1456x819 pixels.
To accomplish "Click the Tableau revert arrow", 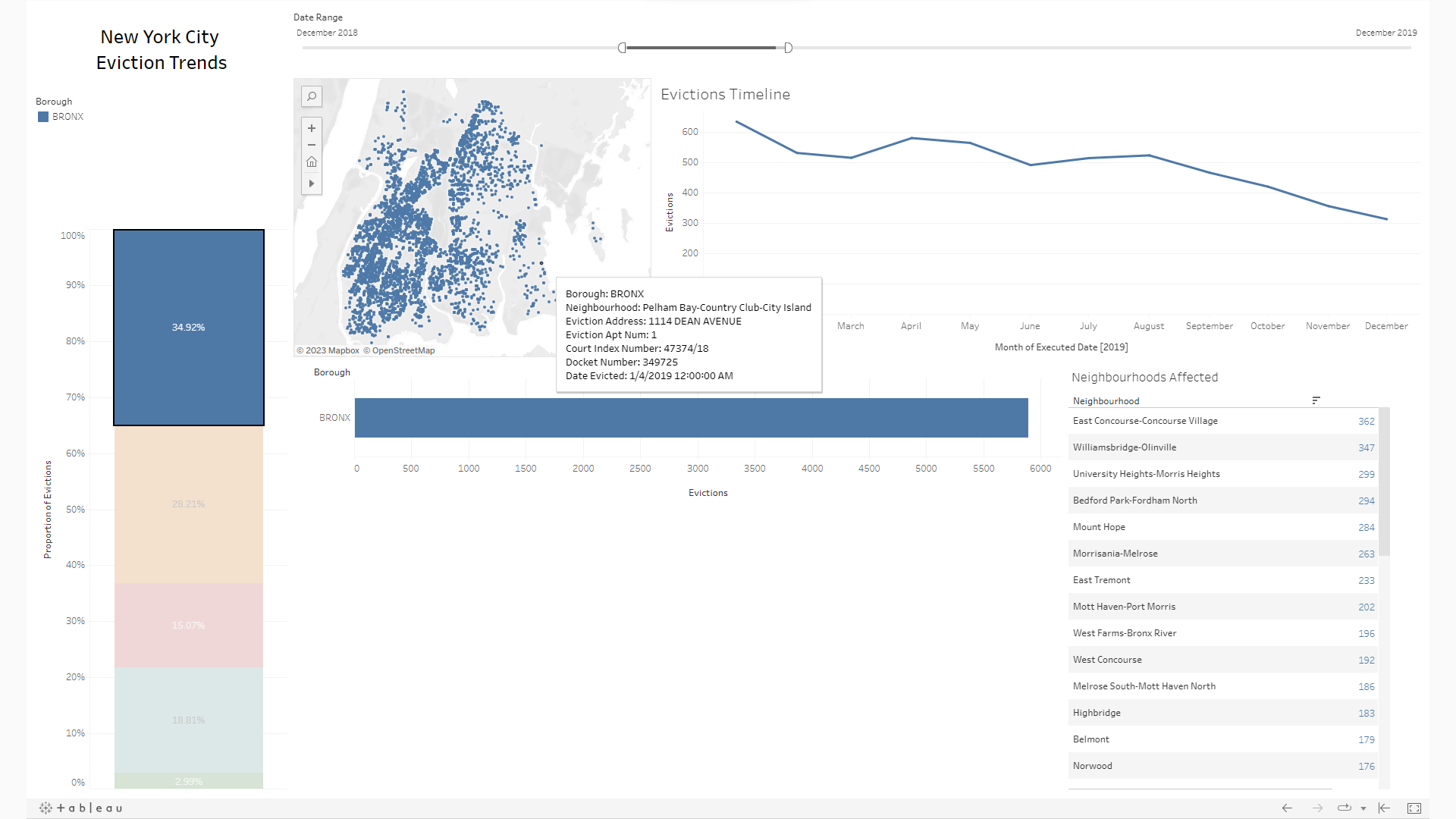I will [1384, 808].
